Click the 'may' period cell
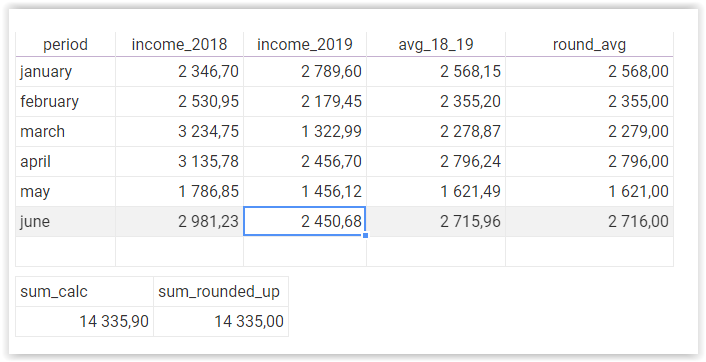 coord(65,191)
